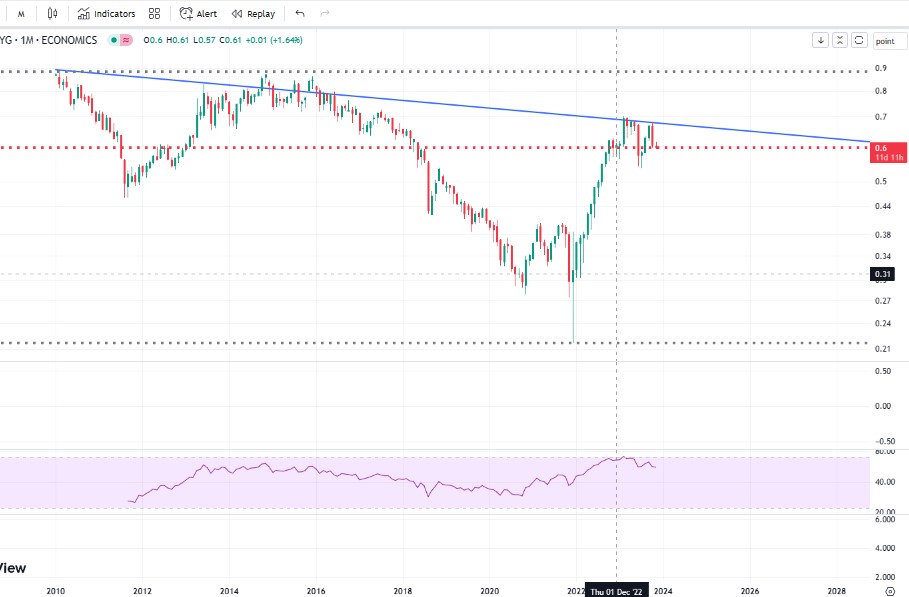Click the change value +0.01 (+1.64%)
This screenshot has width=909, height=597.
click(x=274, y=40)
